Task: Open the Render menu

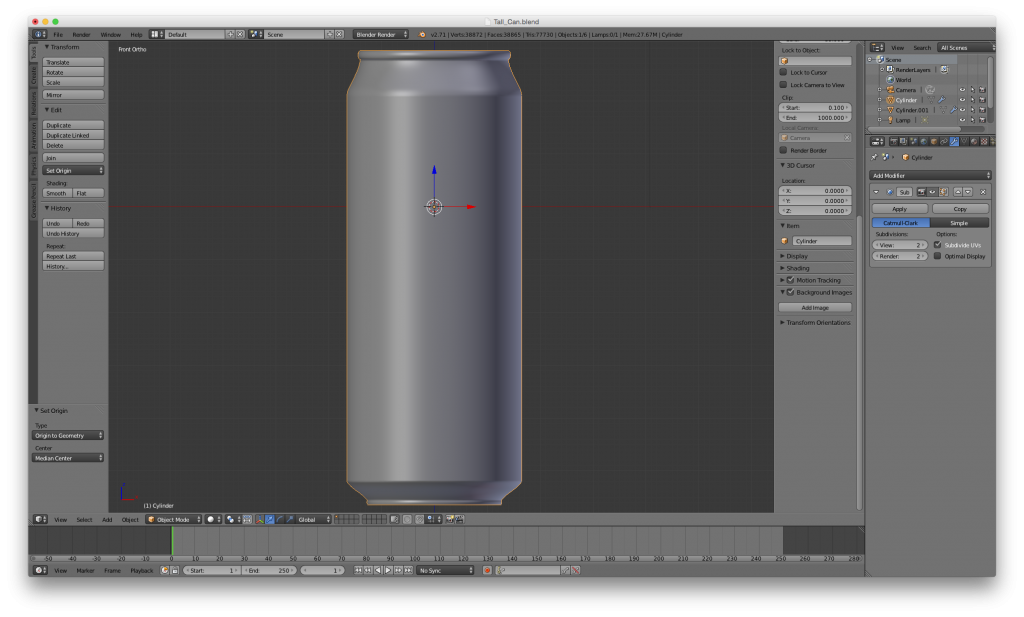Action: (x=81, y=34)
